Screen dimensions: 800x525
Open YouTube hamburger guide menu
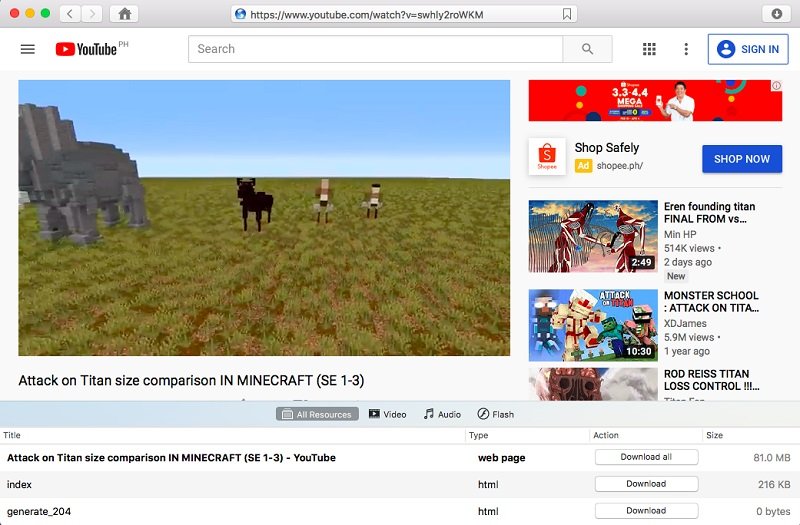pyautogui.click(x=28, y=49)
